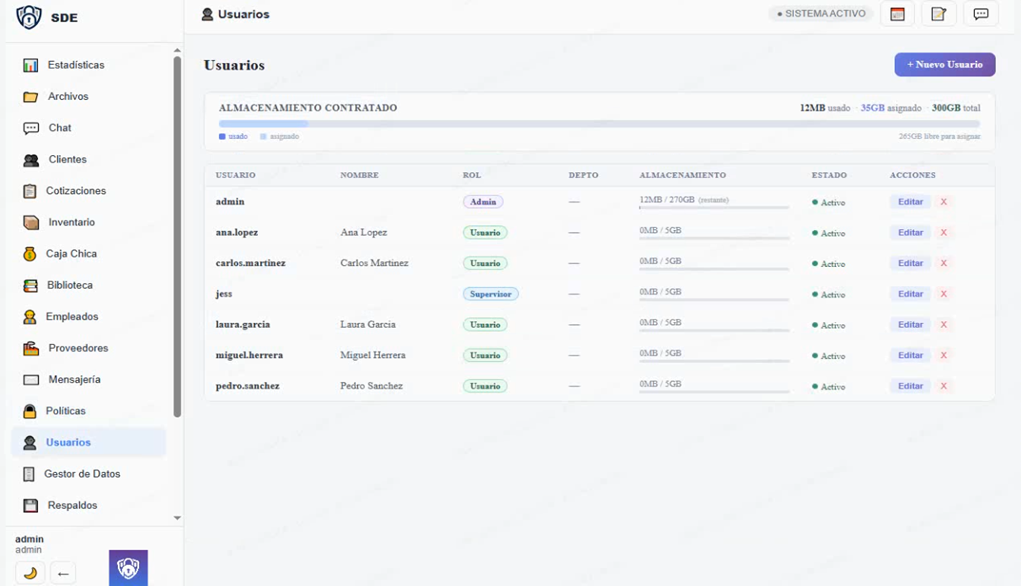Delete user ana.lopez with red X
Screen dimensions: 1021x586
(943, 233)
